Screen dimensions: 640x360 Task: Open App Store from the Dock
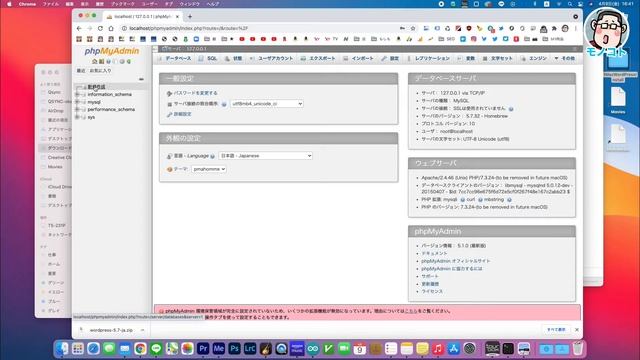coord(453,349)
